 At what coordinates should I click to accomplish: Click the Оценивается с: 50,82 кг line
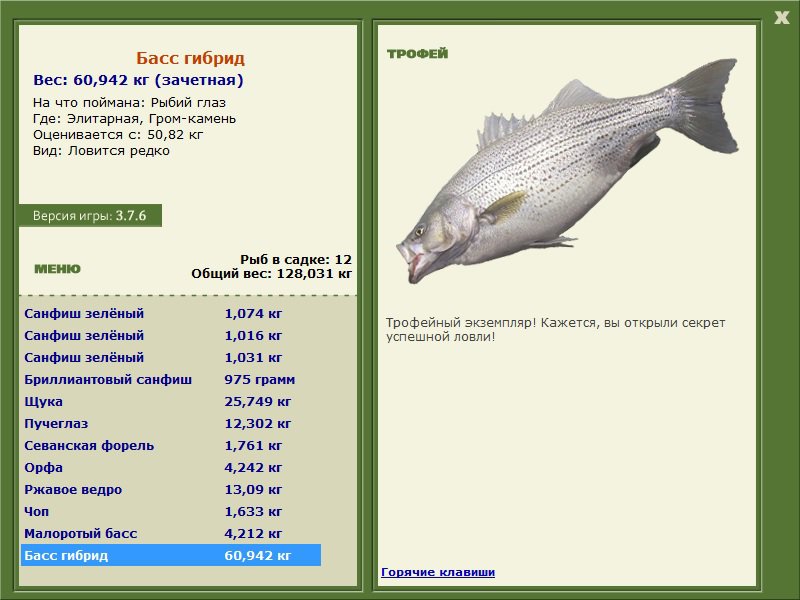tap(118, 135)
